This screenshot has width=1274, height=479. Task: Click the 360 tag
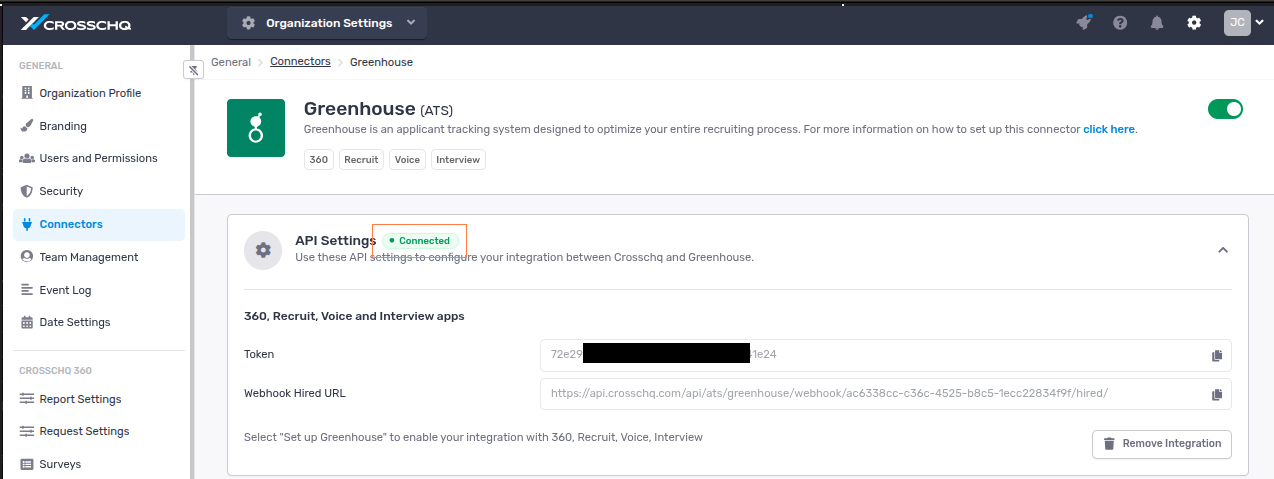pos(319,159)
